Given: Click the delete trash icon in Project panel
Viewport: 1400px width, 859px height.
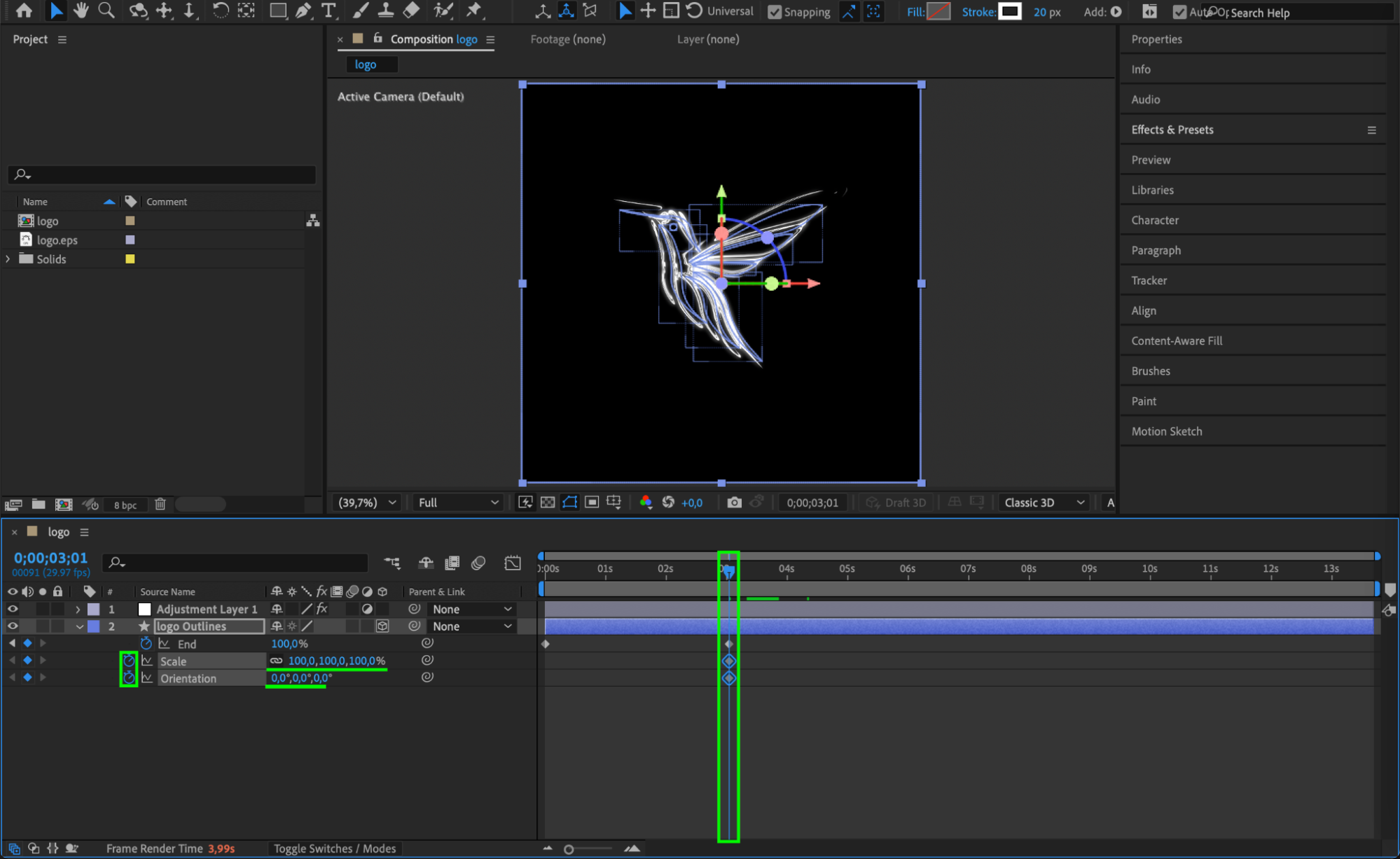Looking at the screenshot, I should [x=160, y=504].
